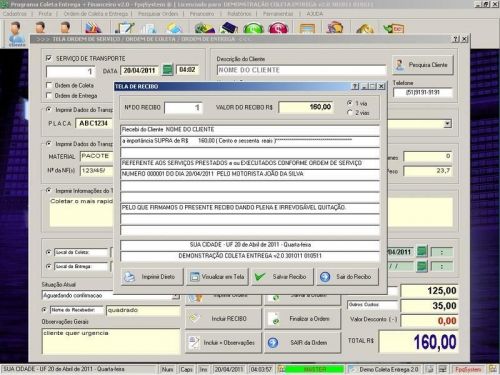This screenshot has height=375, width=500.
Task: Click help question mark on Tela de Recibo
Action: [x=355, y=86]
